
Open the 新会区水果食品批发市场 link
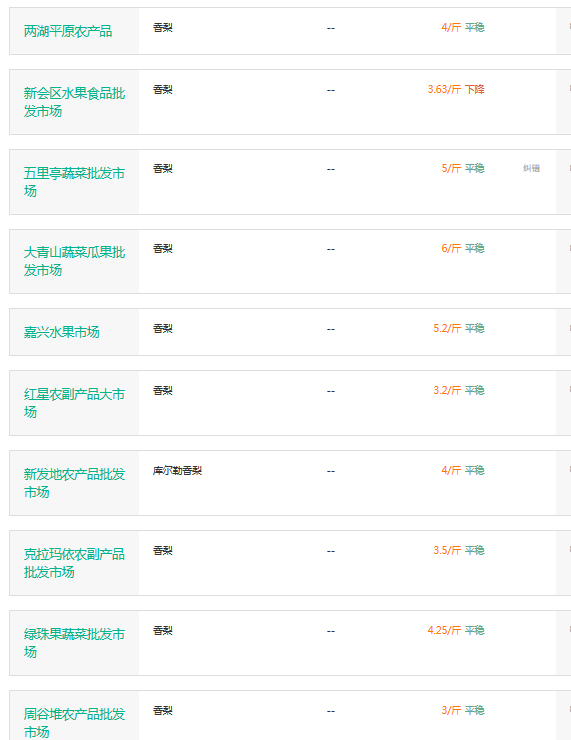(74, 102)
